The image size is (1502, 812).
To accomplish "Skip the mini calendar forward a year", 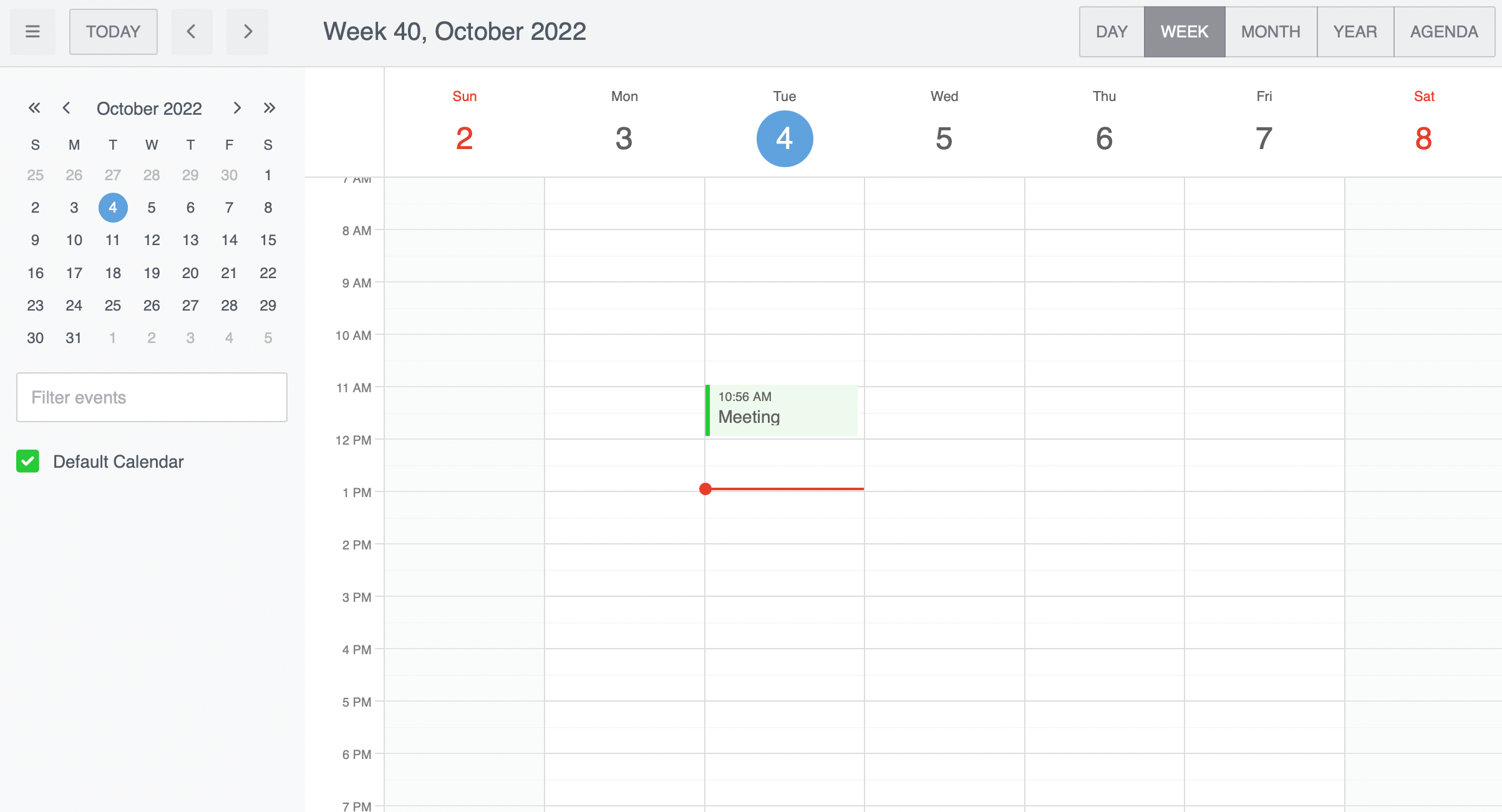I will [269, 107].
